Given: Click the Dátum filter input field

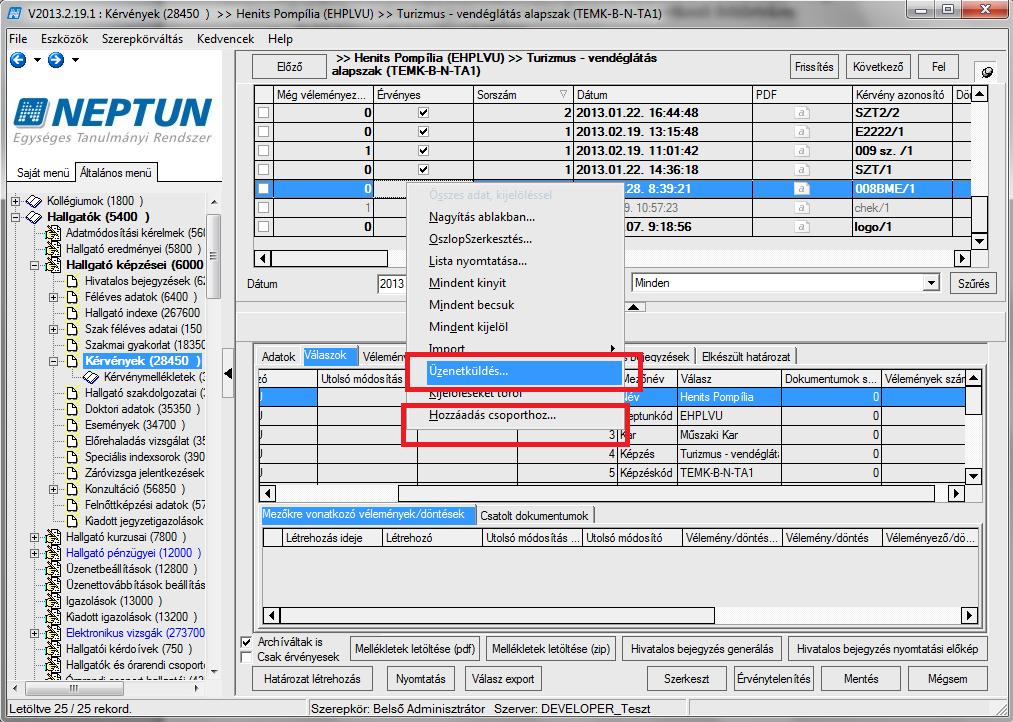Looking at the screenshot, I should click(x=392, y=284).
